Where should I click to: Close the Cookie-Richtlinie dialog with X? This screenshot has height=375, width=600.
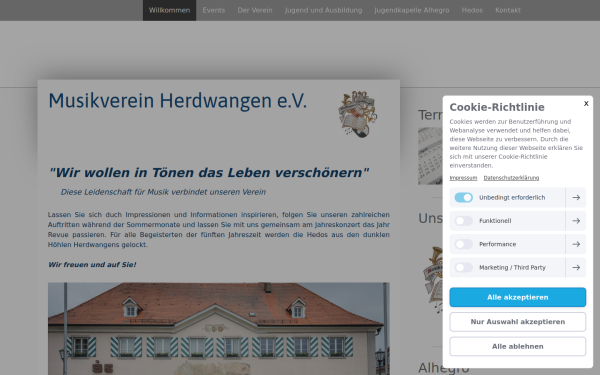[586, 104]
